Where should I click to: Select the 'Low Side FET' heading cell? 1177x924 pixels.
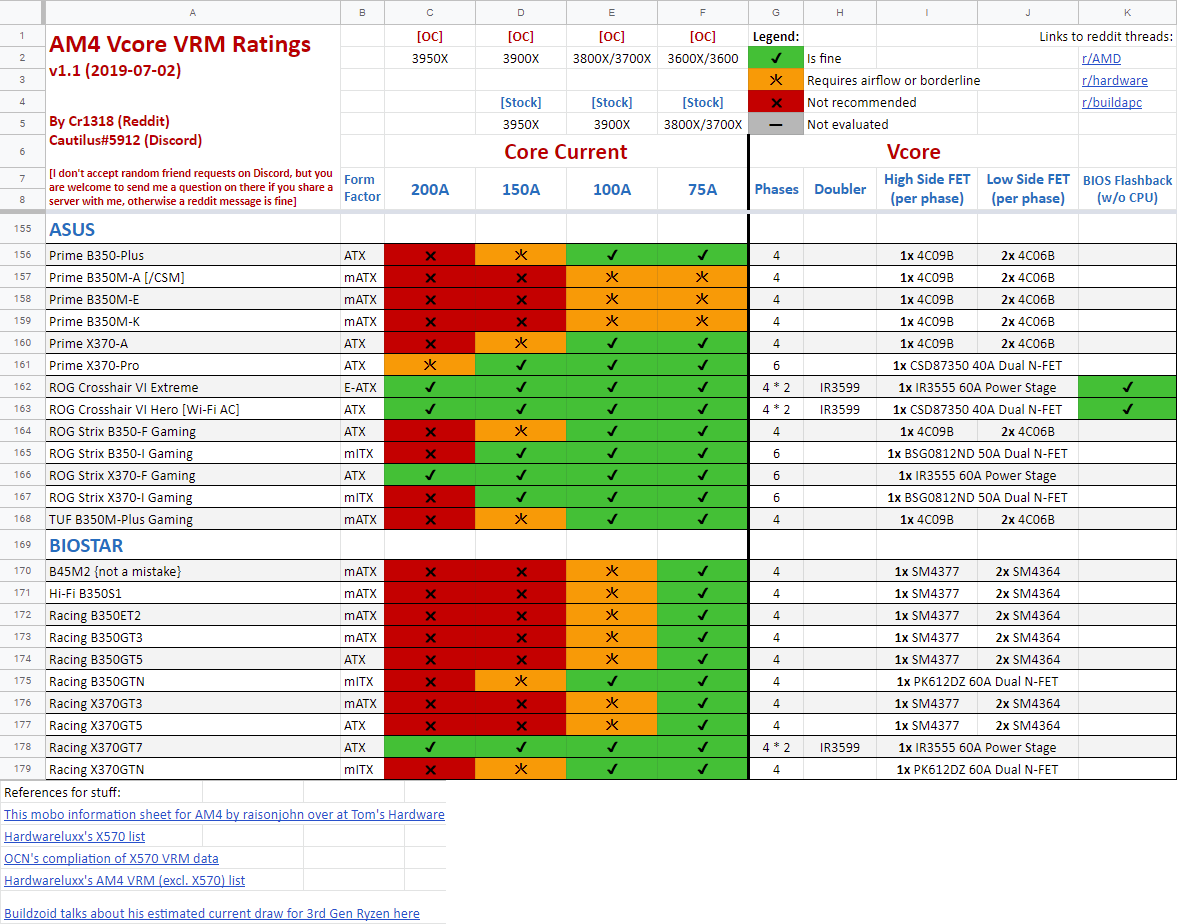pos(1028,189)
